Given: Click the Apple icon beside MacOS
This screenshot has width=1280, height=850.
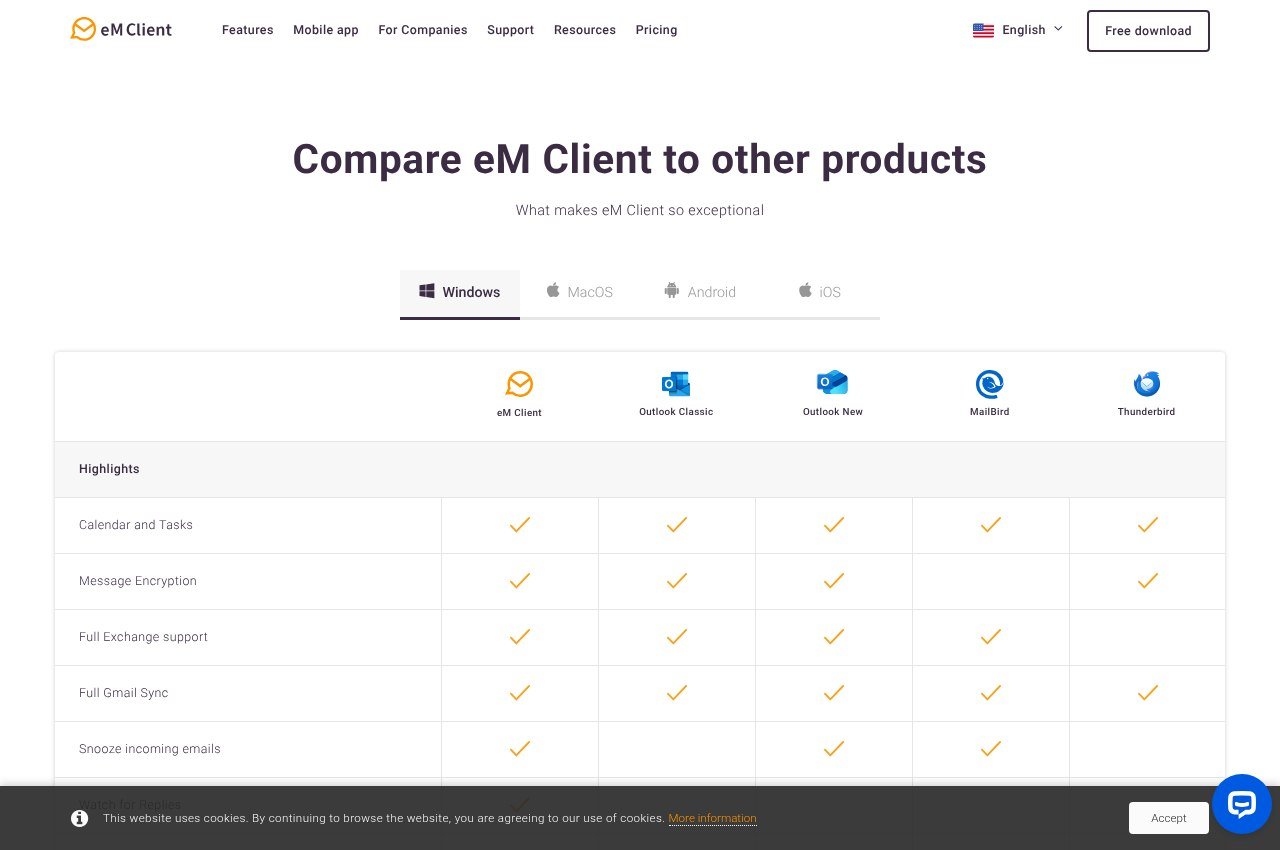Looking at the screenshot, I should (x=552, y=290).
